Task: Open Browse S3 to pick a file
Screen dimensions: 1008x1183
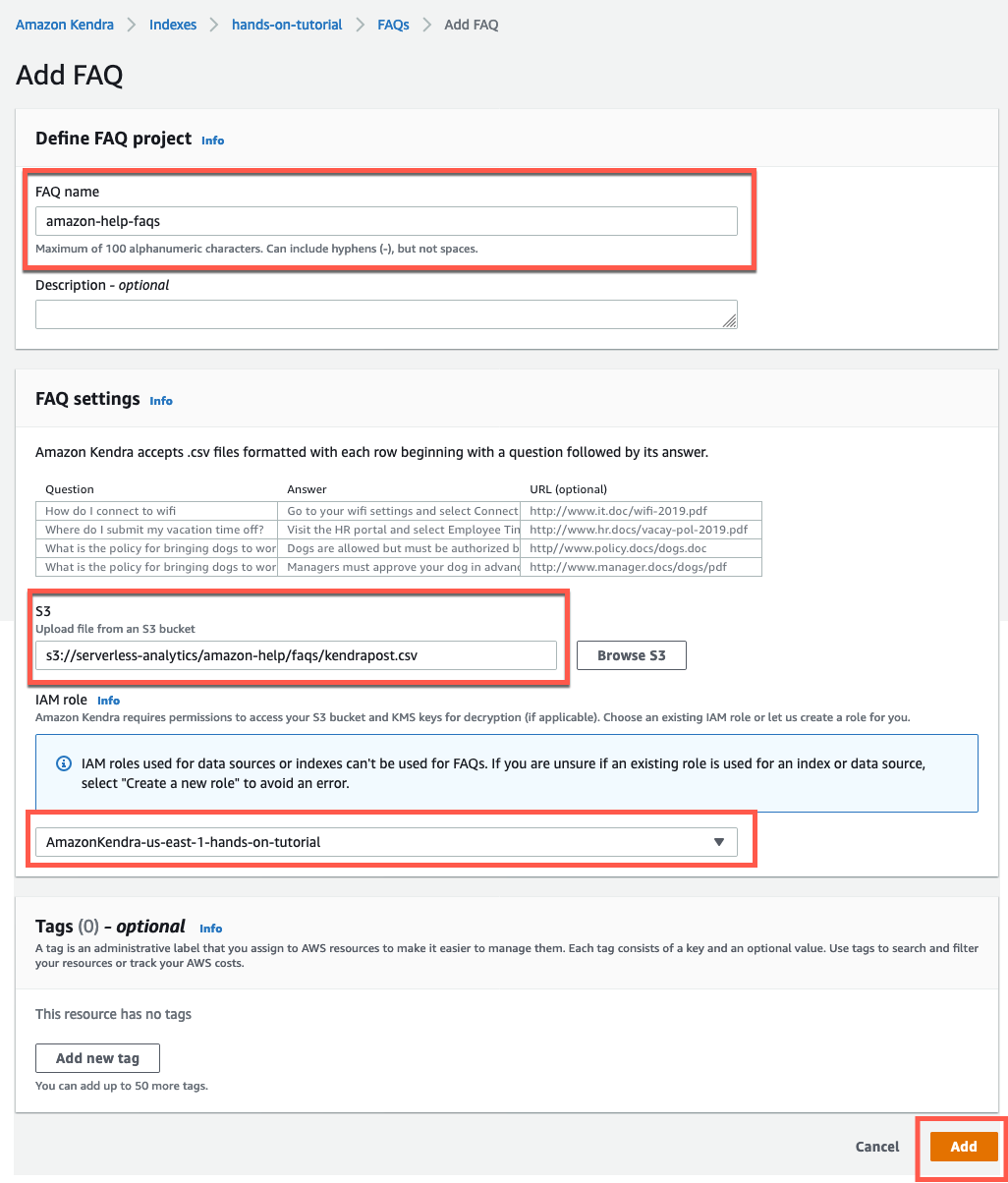Action: (x=631, y=654)
